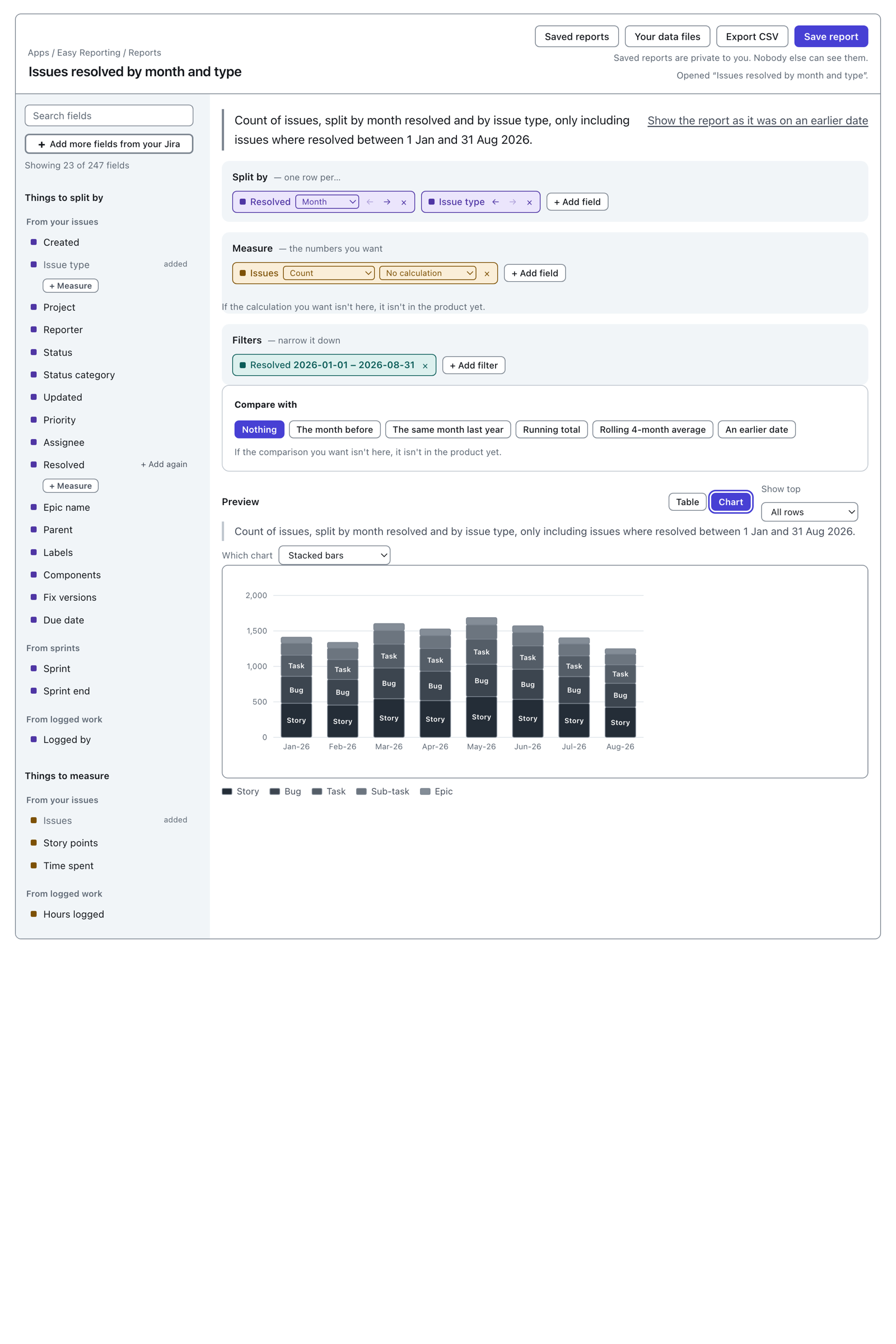Image resolution: width=896 pixels, height=1344 pixels.
Task: Select the Story points measure field
Action: [x=109, y=843]
